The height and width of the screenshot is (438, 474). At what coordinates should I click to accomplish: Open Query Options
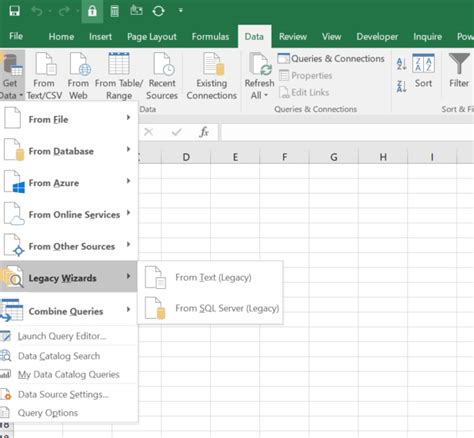tap(69, 413)
